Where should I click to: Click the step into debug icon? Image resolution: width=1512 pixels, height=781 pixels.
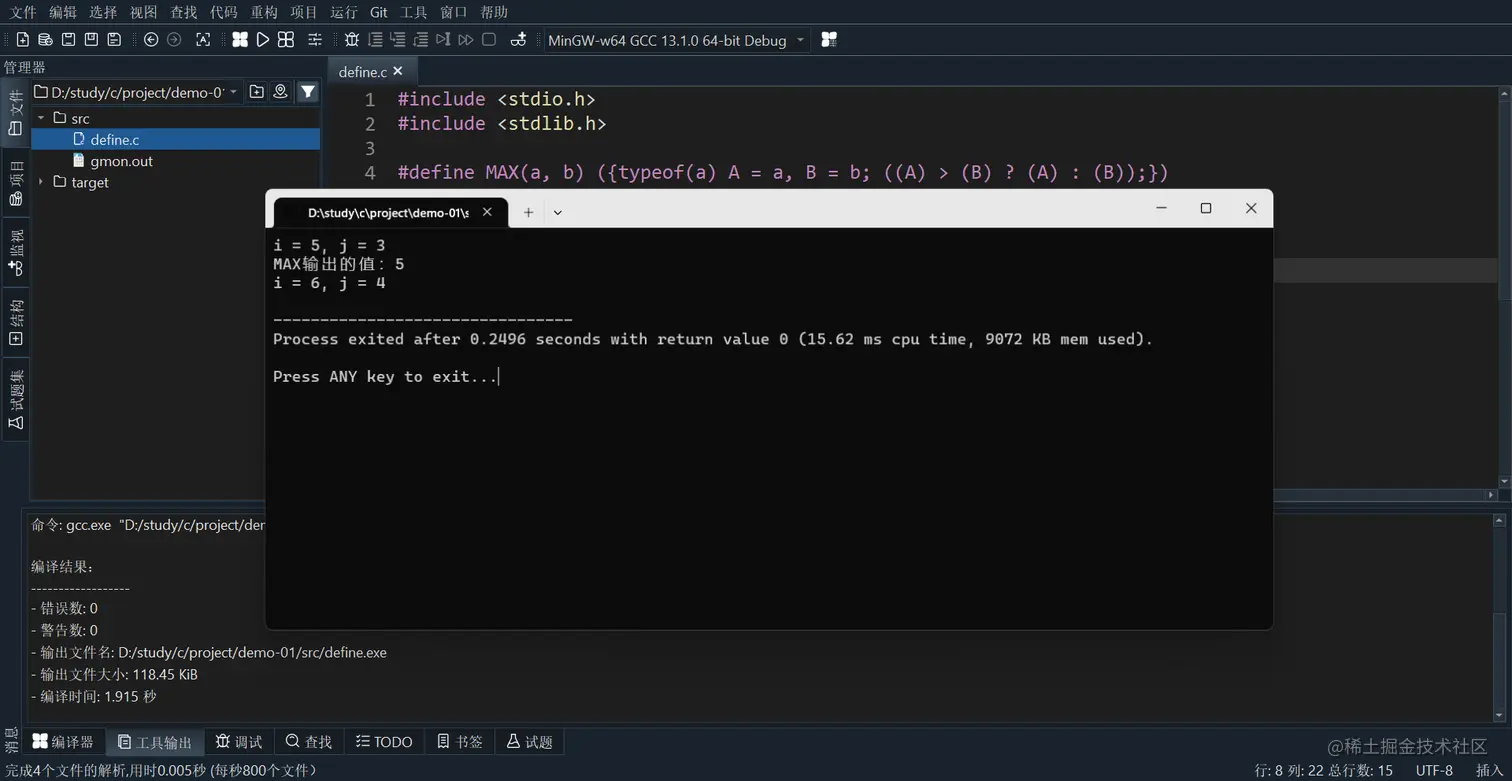(x=398, y=40)
